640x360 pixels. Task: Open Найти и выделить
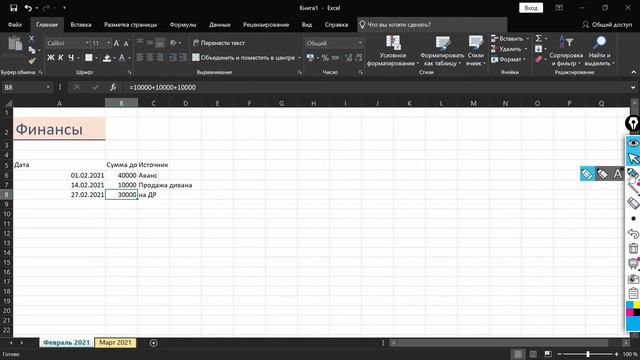(x=600, y=51)
